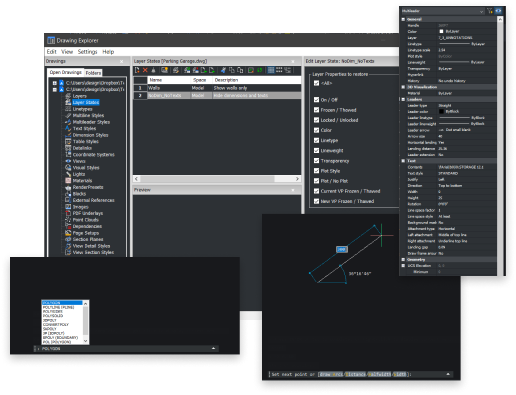The height and width of the screenshot is (395, 516).
Task: Switch to tree view icon
Action: [287, 70]
